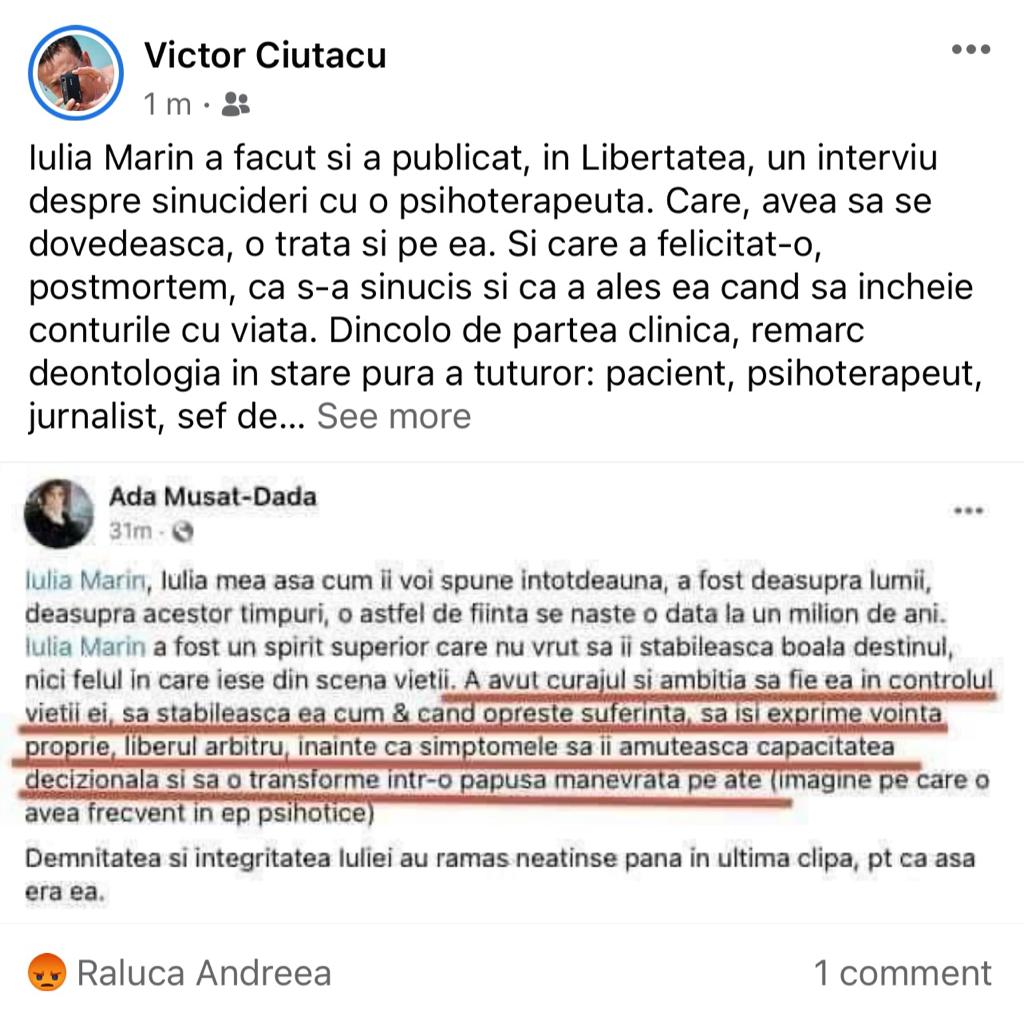Click the 1 m post timestamp
This screenshot has height=1016, width=1024.
167,104
